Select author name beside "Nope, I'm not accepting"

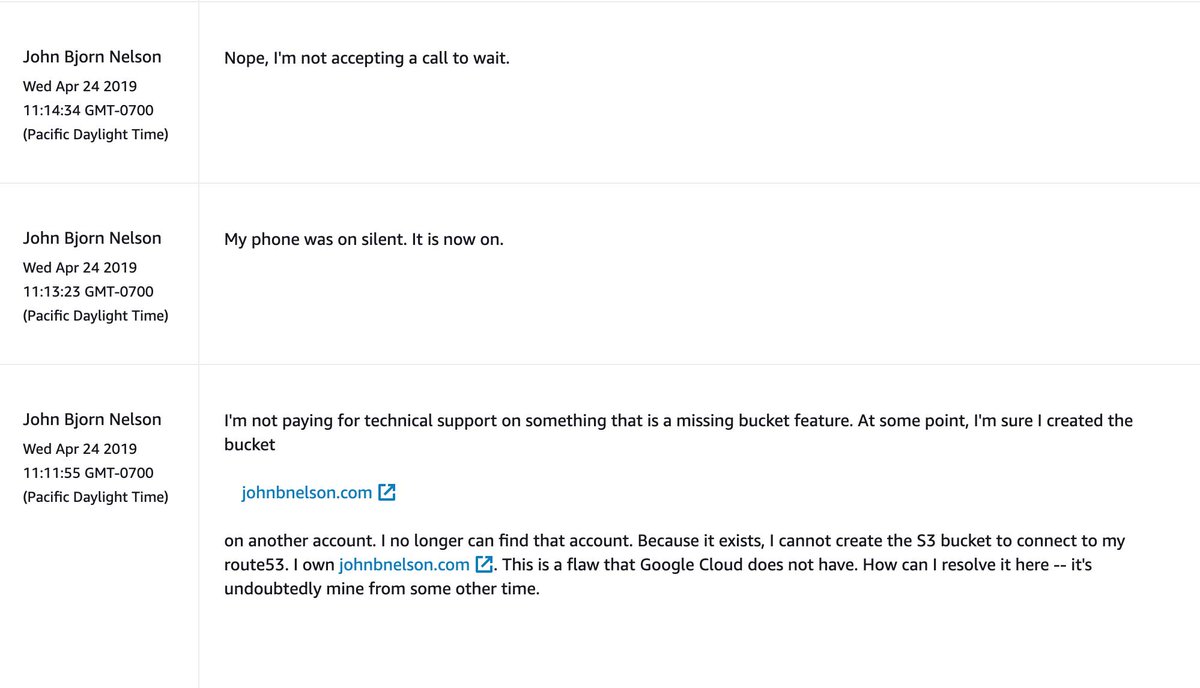pyautogui.click(x=92, y=57)
